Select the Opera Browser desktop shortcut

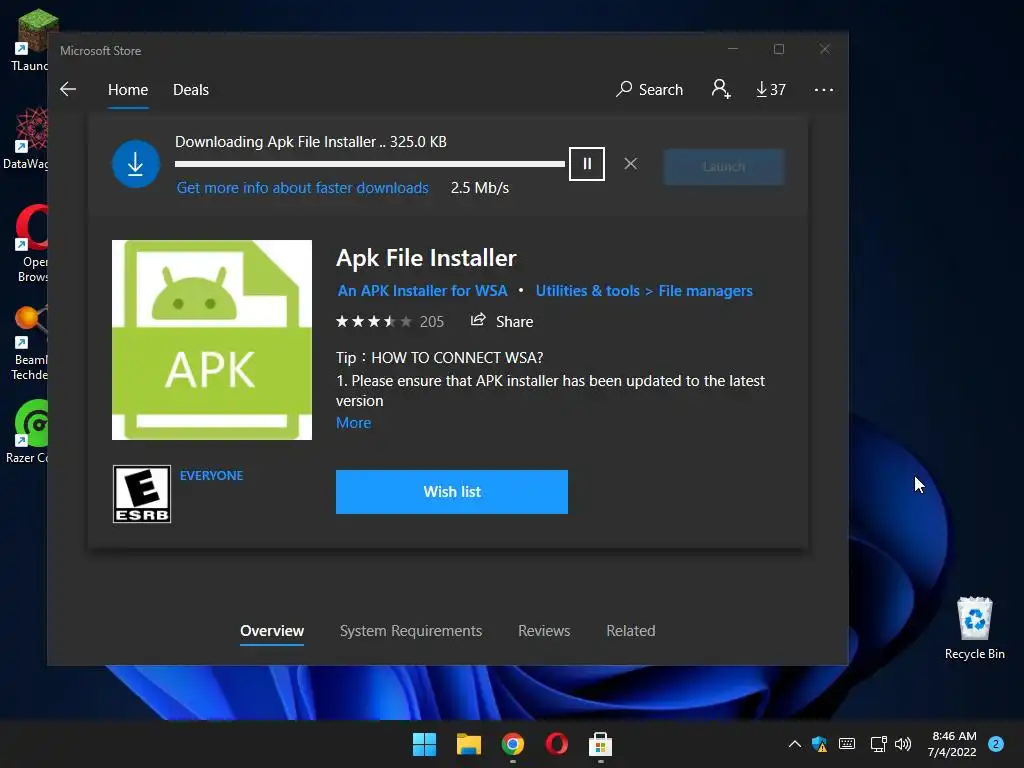(31, 243)
